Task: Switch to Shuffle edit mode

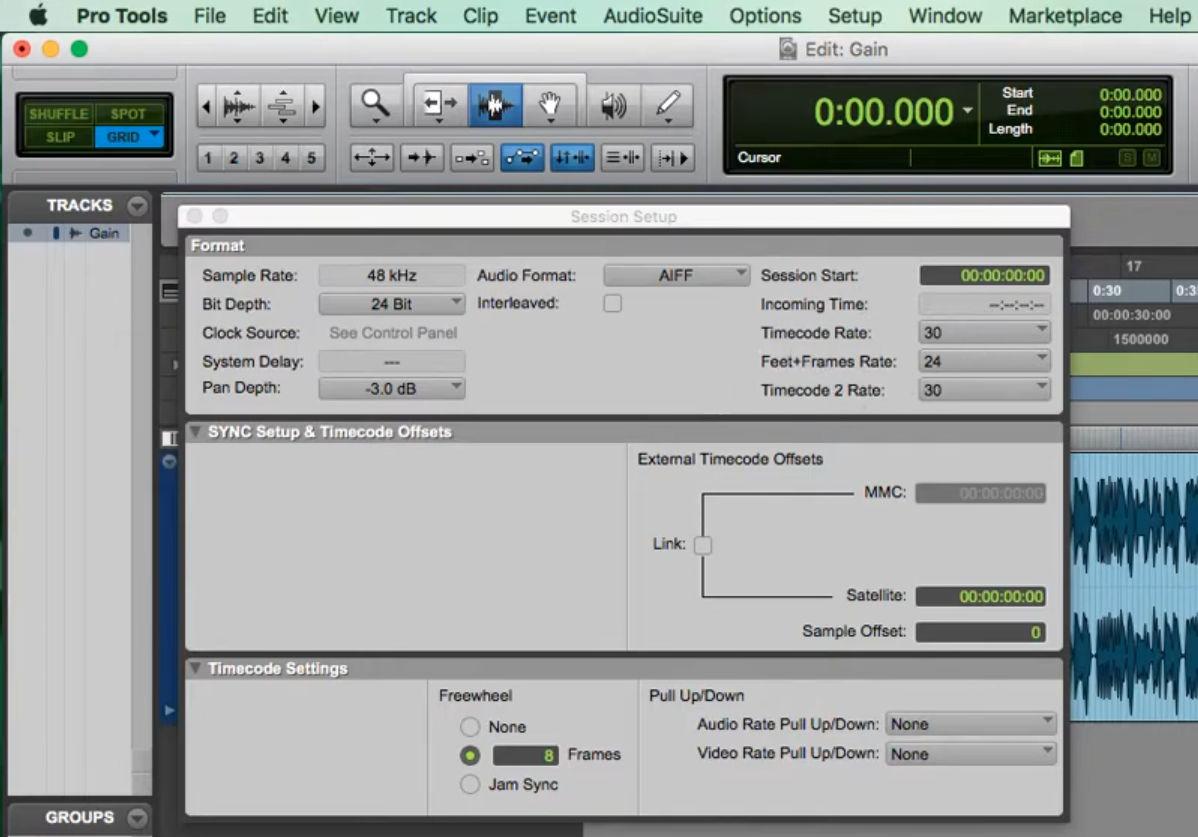Action: [x=57, y=113]
